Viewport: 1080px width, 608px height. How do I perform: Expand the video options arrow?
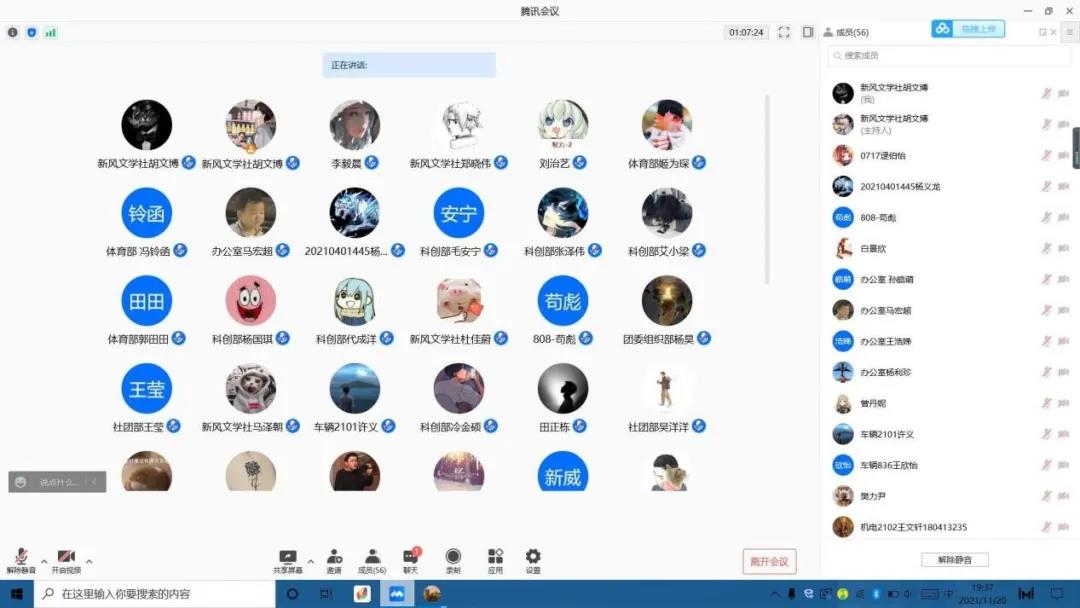[89, 561]
